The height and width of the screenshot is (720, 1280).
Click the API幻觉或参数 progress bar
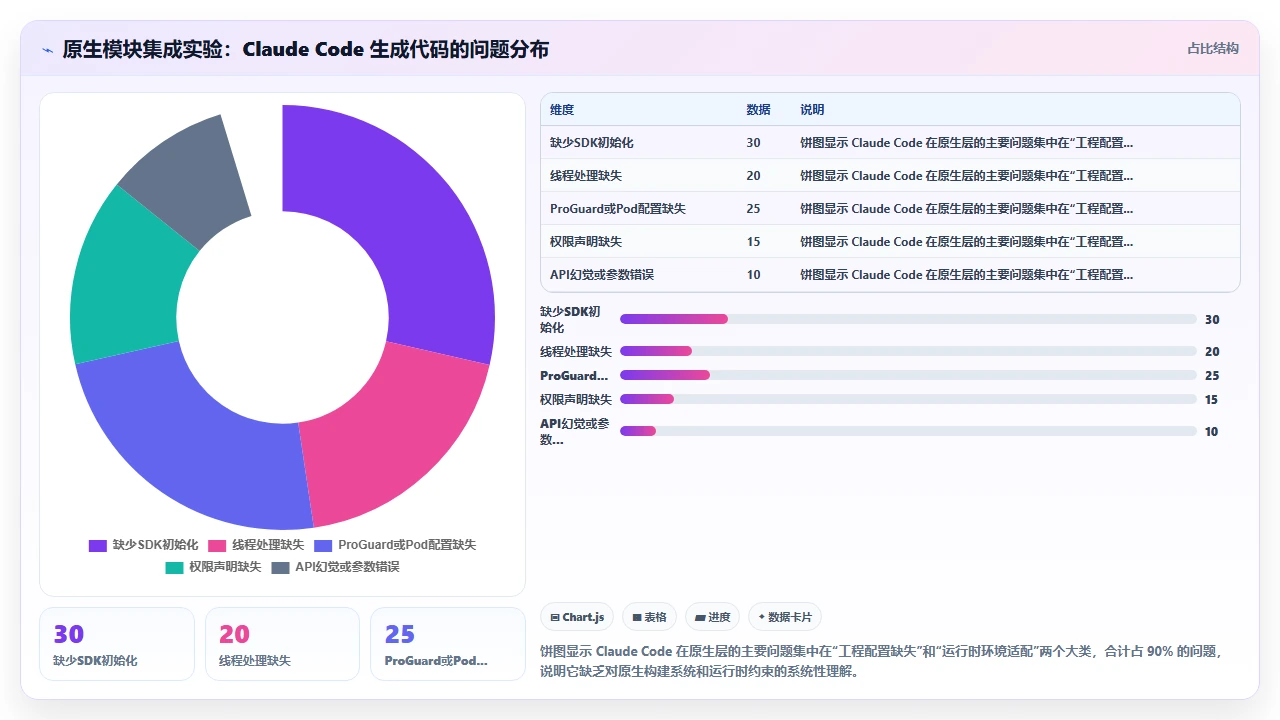(x=908, y=431)
